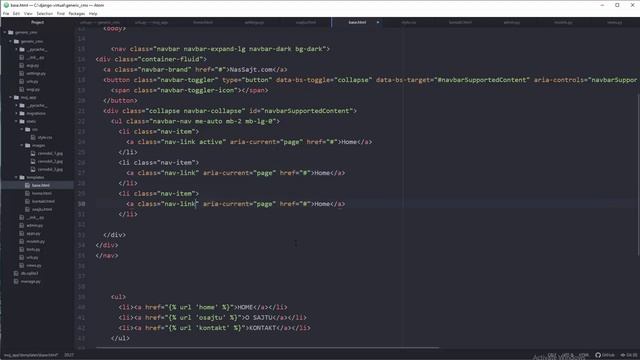
Task: Expand the migrations folder chevron
Action: (x=16, y=113)
